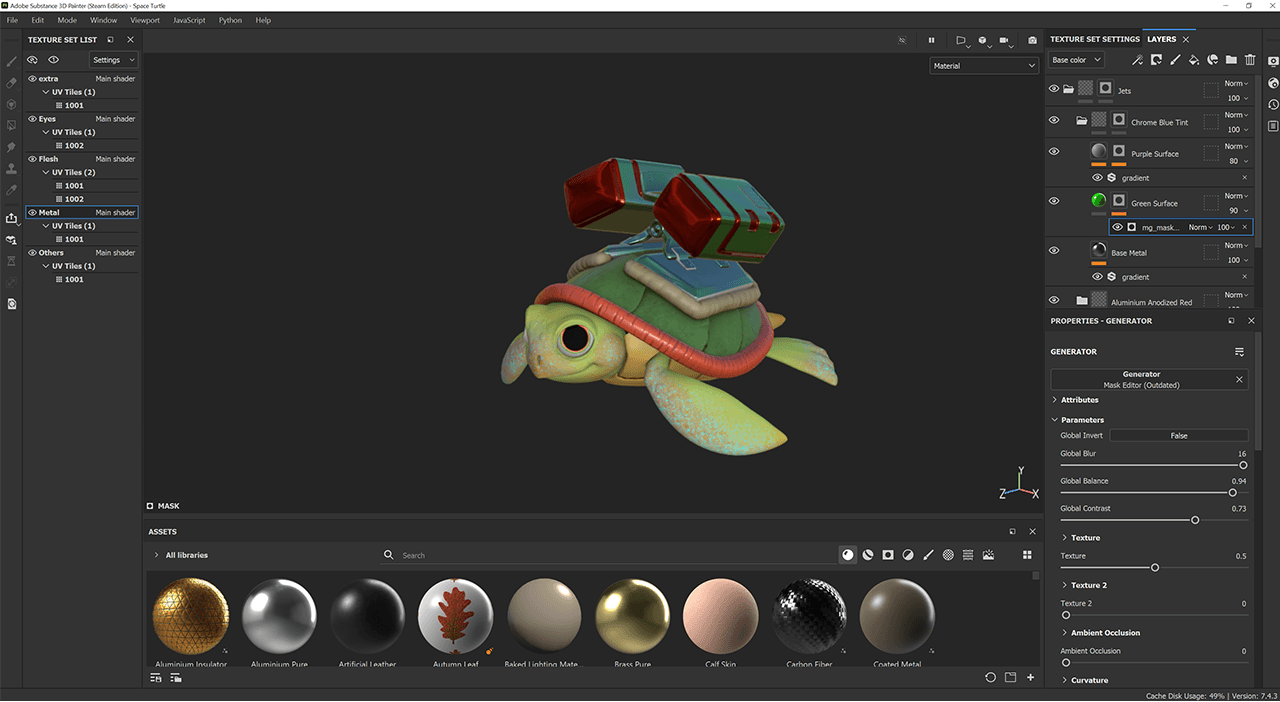Add a fill layer using paint bucket icon
Image resolution: width=1280 pixels, height=702 pixels.
[x=1193, y=60]
